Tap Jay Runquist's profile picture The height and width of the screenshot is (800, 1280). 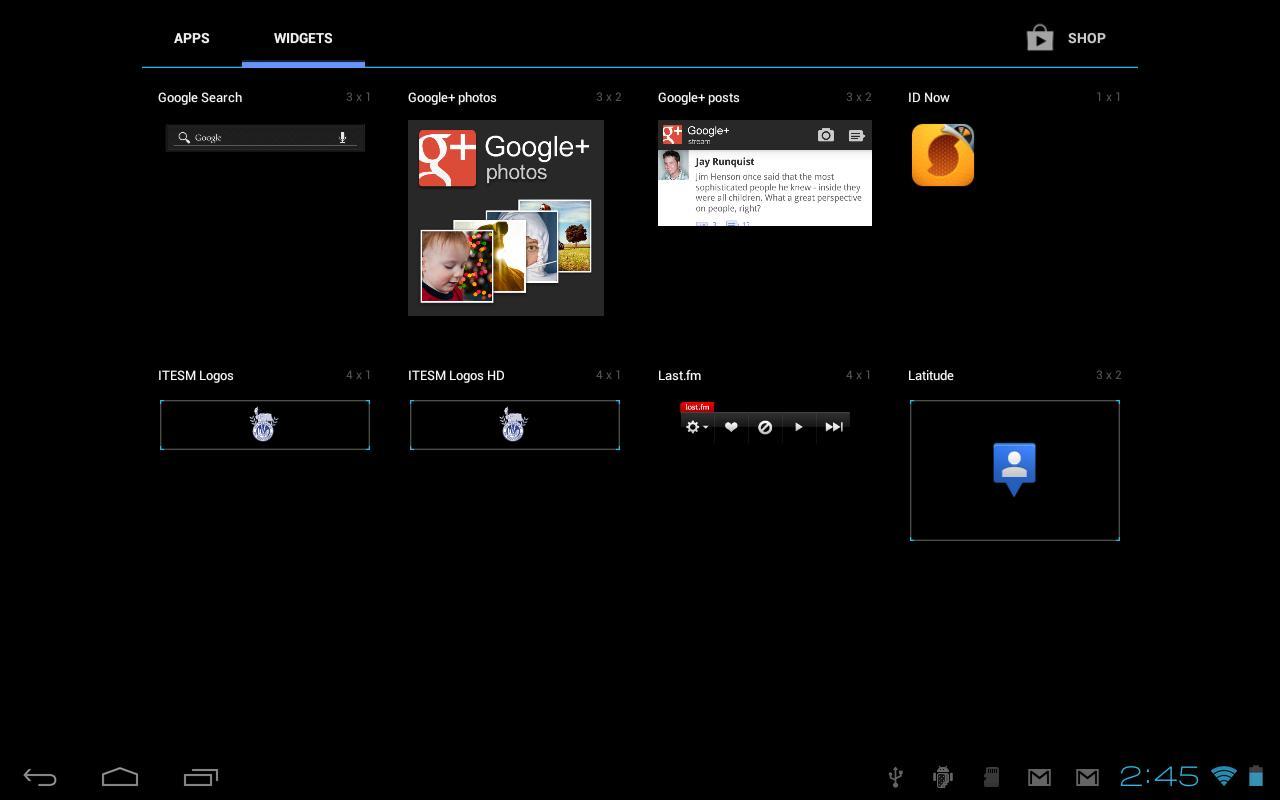[674, 166]
